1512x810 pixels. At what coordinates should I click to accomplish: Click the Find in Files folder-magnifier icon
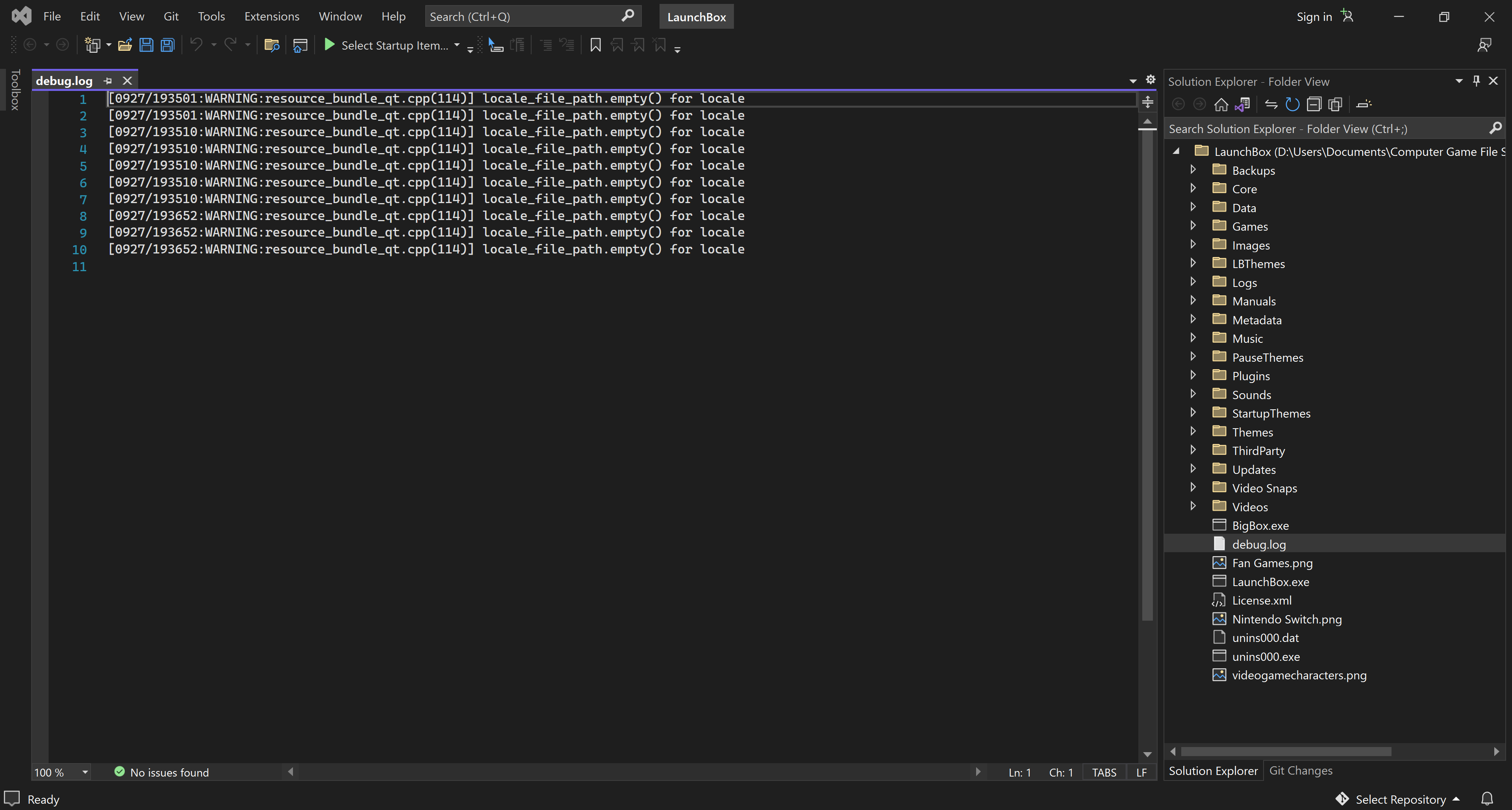click(272, 45)
